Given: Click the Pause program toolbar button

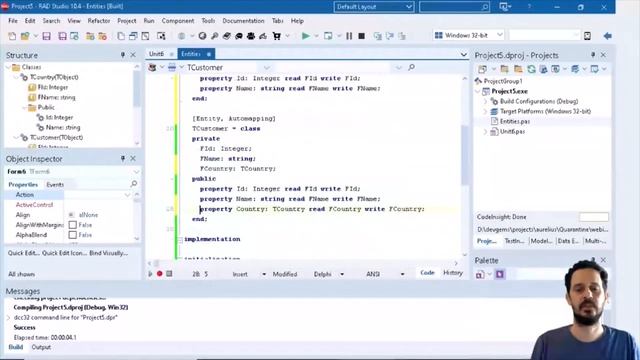Looking at the screenshot, I should [349, 36].
